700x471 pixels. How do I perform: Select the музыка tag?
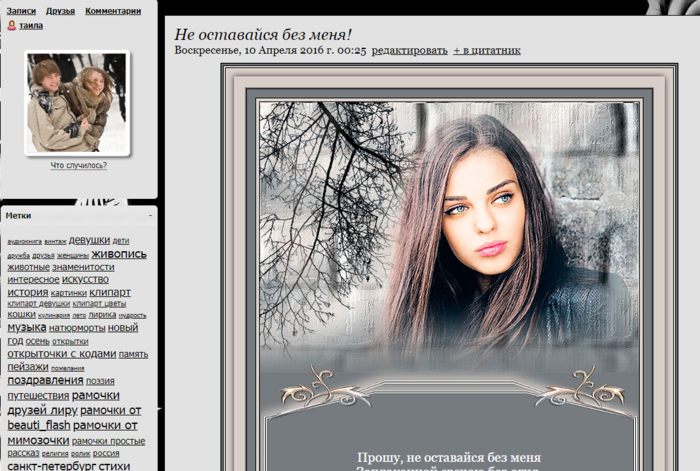27,327
